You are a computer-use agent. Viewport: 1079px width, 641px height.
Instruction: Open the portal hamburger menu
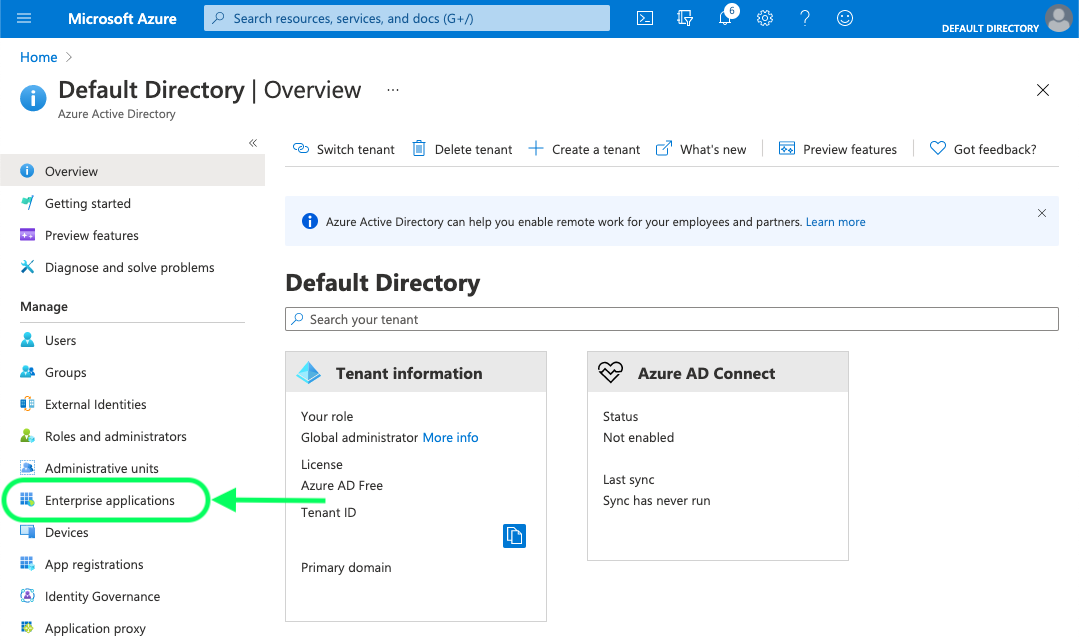[x=24, y=19]
